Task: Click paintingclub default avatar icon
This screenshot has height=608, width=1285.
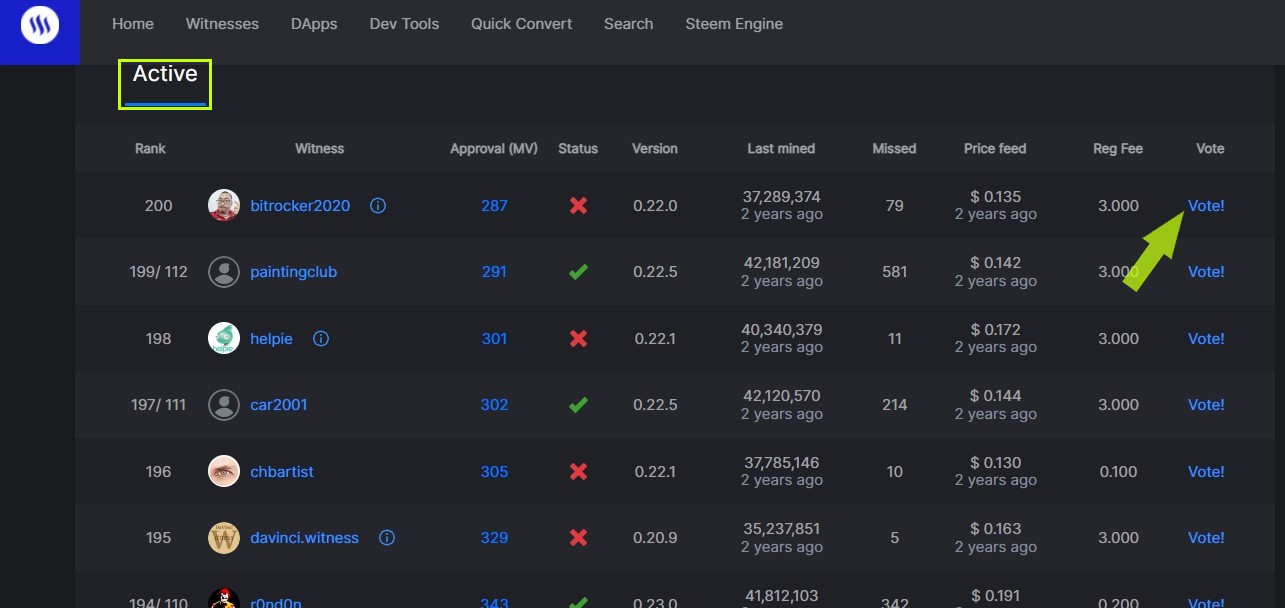Action: 224,272
